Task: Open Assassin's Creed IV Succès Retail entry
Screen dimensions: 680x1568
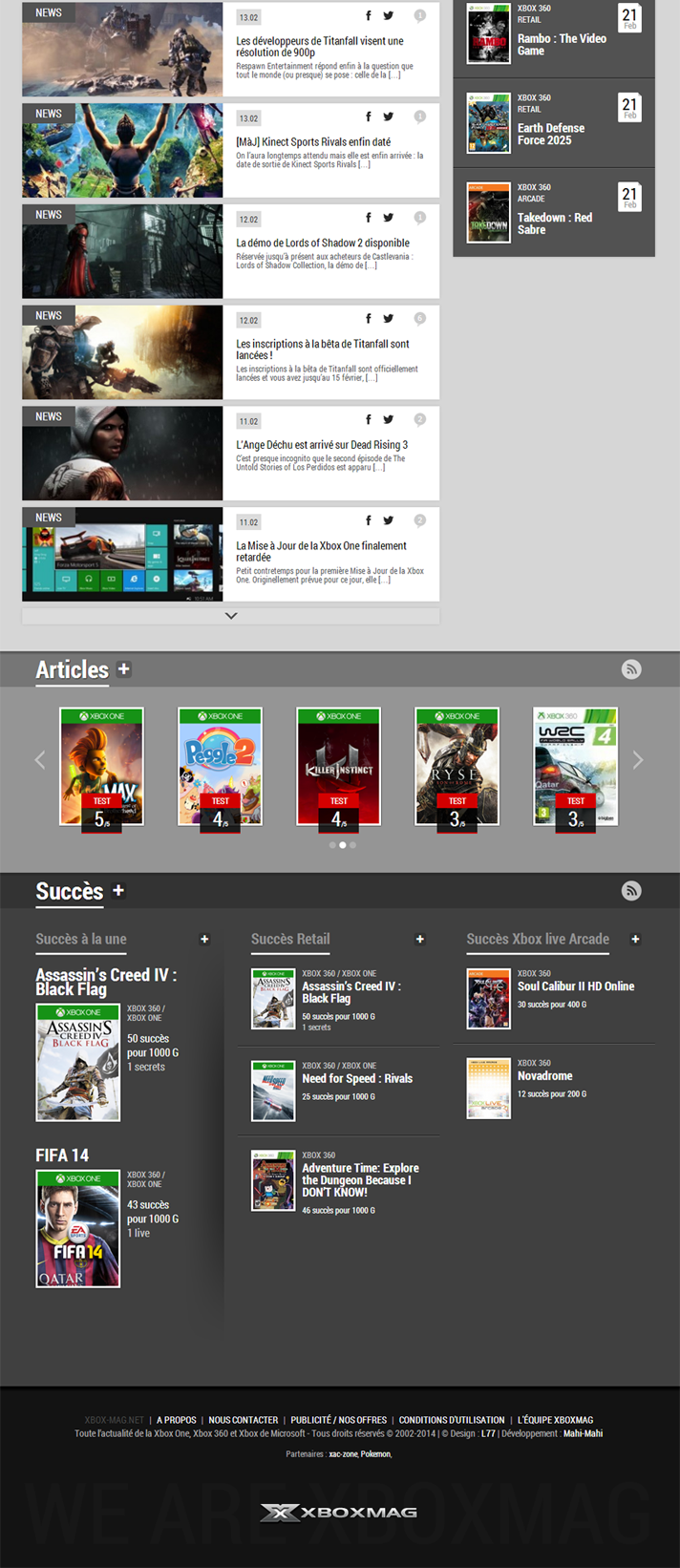Action: 351,992
